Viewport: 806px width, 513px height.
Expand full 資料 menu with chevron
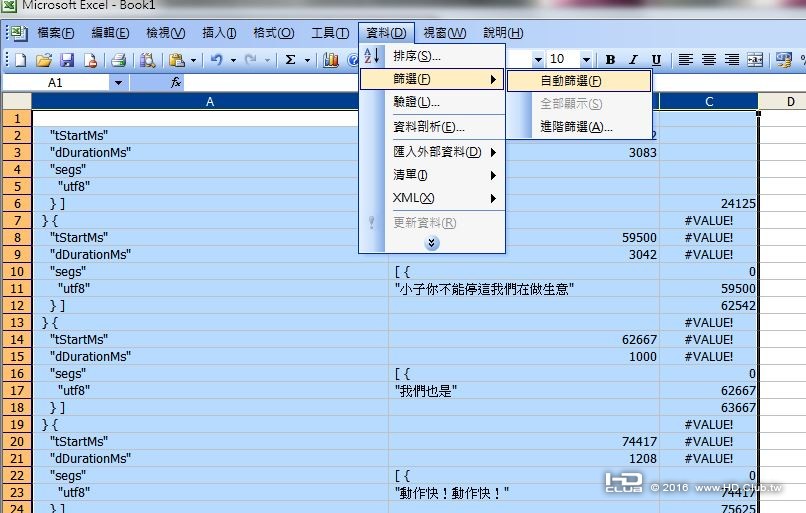[432, 243]
